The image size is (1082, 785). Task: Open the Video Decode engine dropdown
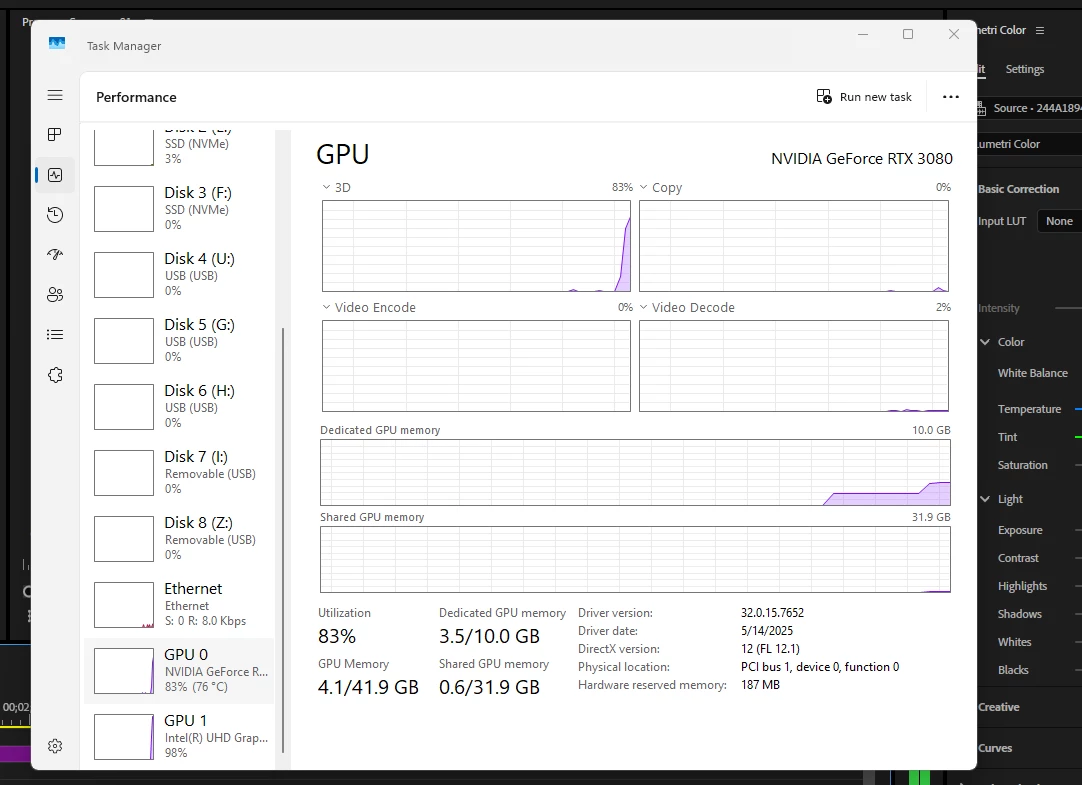(644, 307)
